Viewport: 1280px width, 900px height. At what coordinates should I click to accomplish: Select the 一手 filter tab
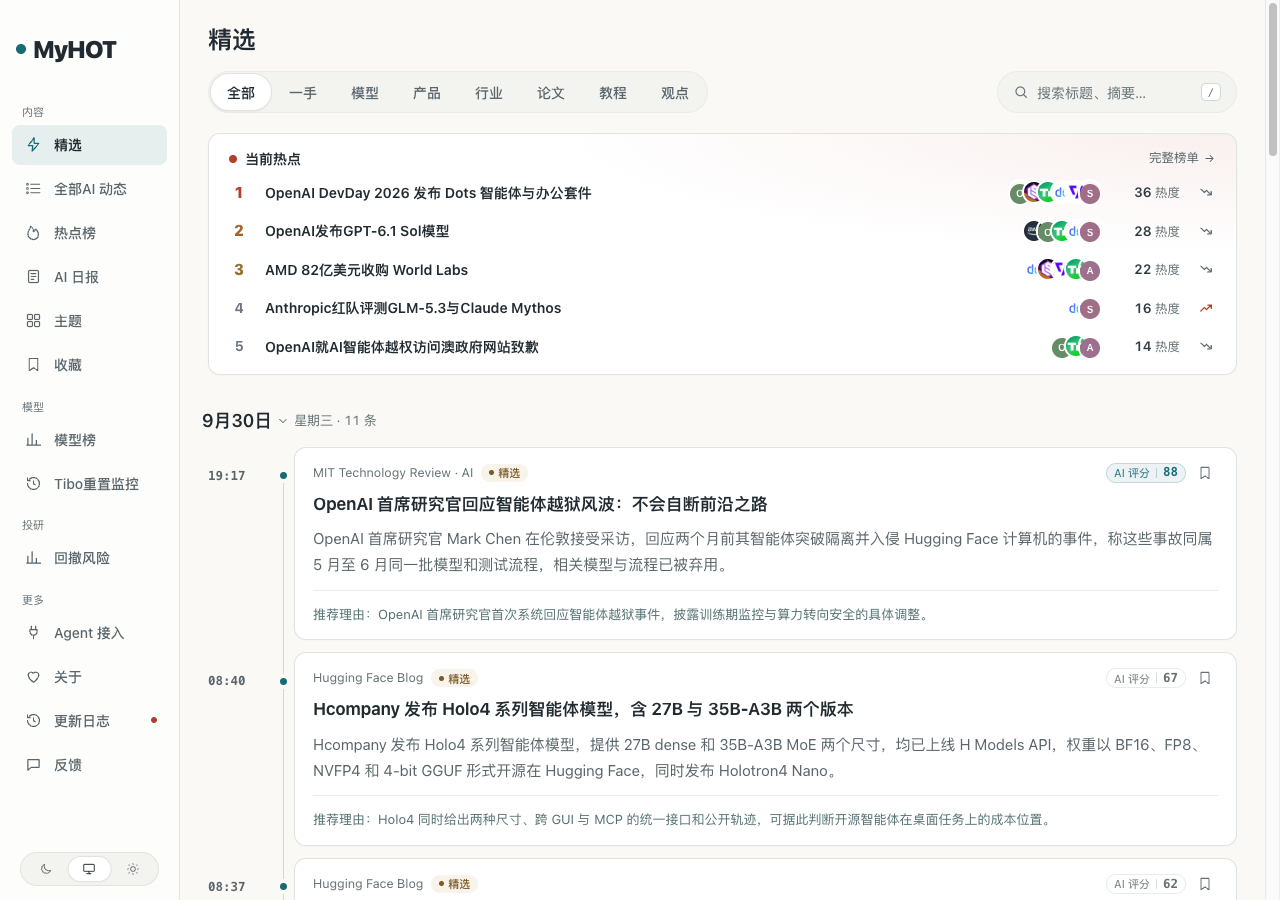coord(303,93)
